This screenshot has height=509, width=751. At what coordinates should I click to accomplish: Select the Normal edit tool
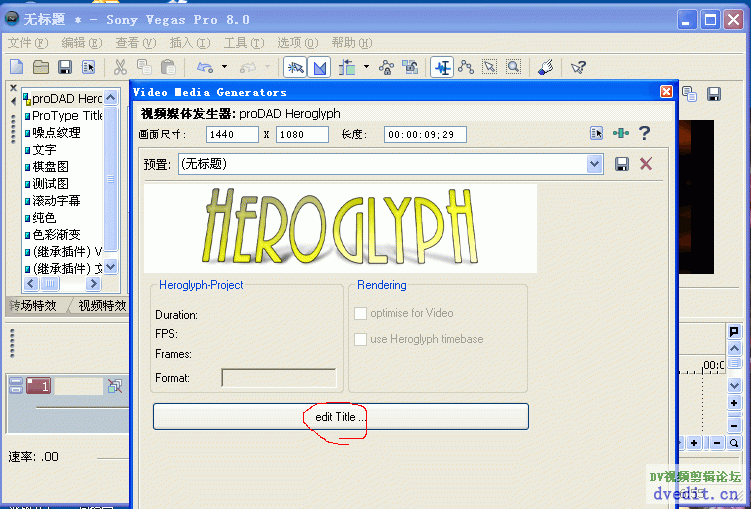pos(442,67)
